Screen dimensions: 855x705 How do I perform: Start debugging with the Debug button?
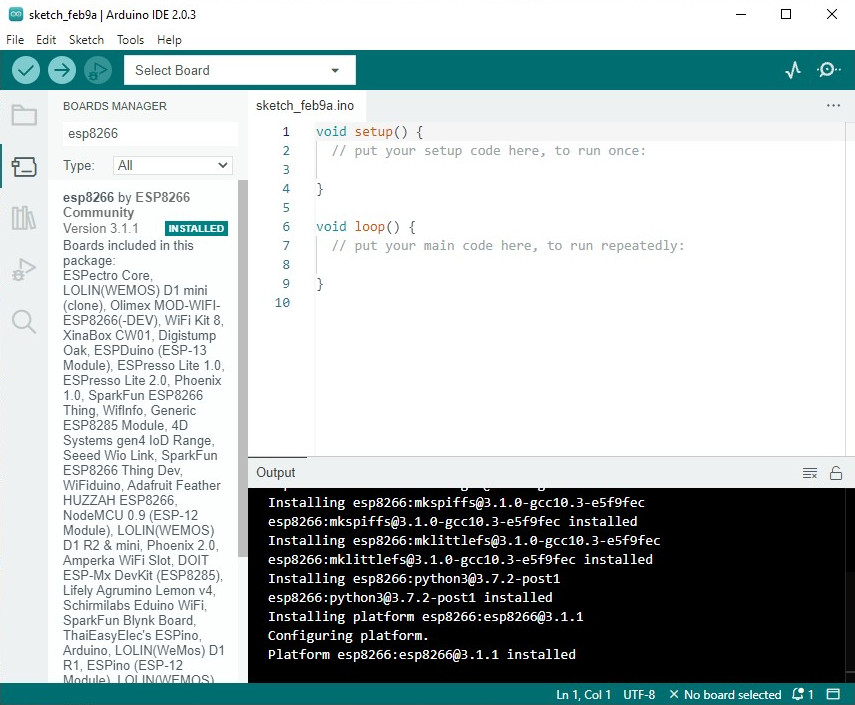pos(97,70)
